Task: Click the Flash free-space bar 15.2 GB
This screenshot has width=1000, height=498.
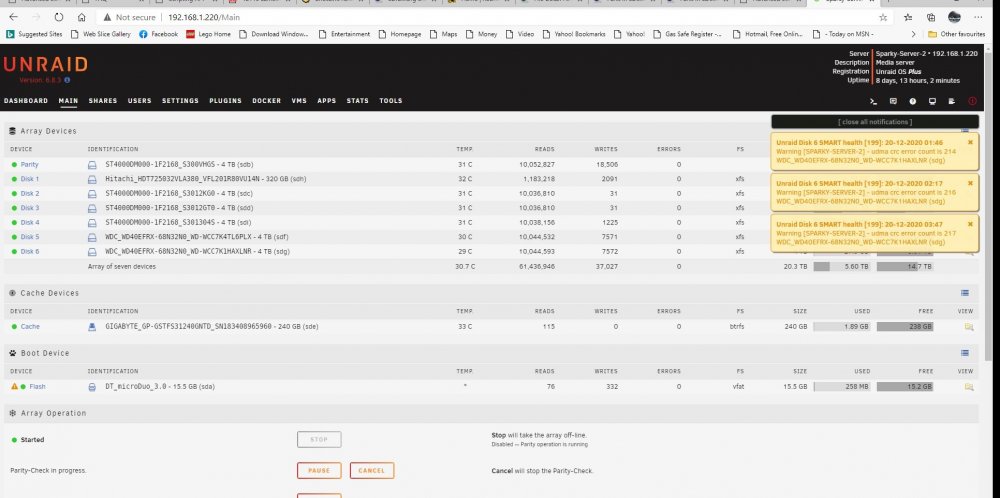Action: 905,386
